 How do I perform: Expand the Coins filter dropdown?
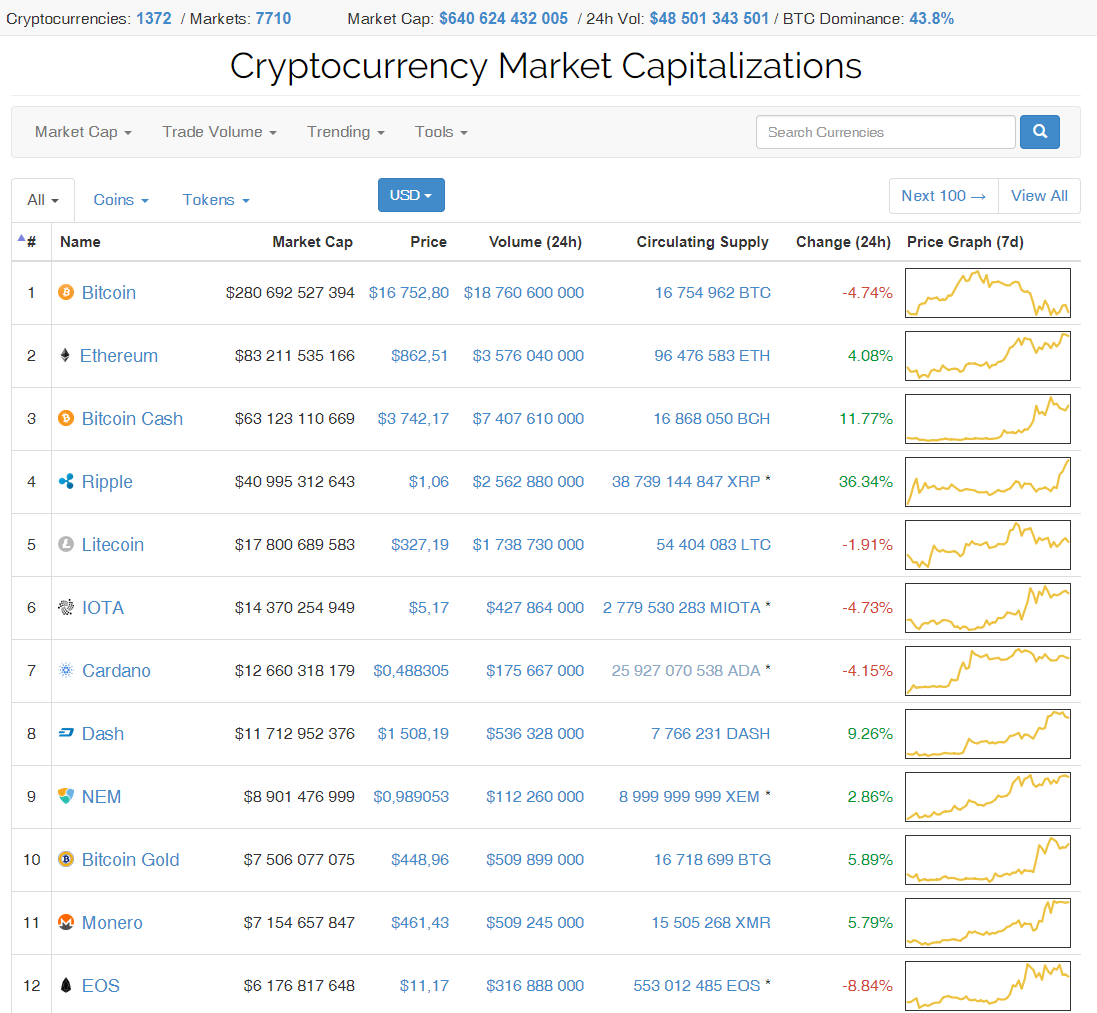coord(121,200)
